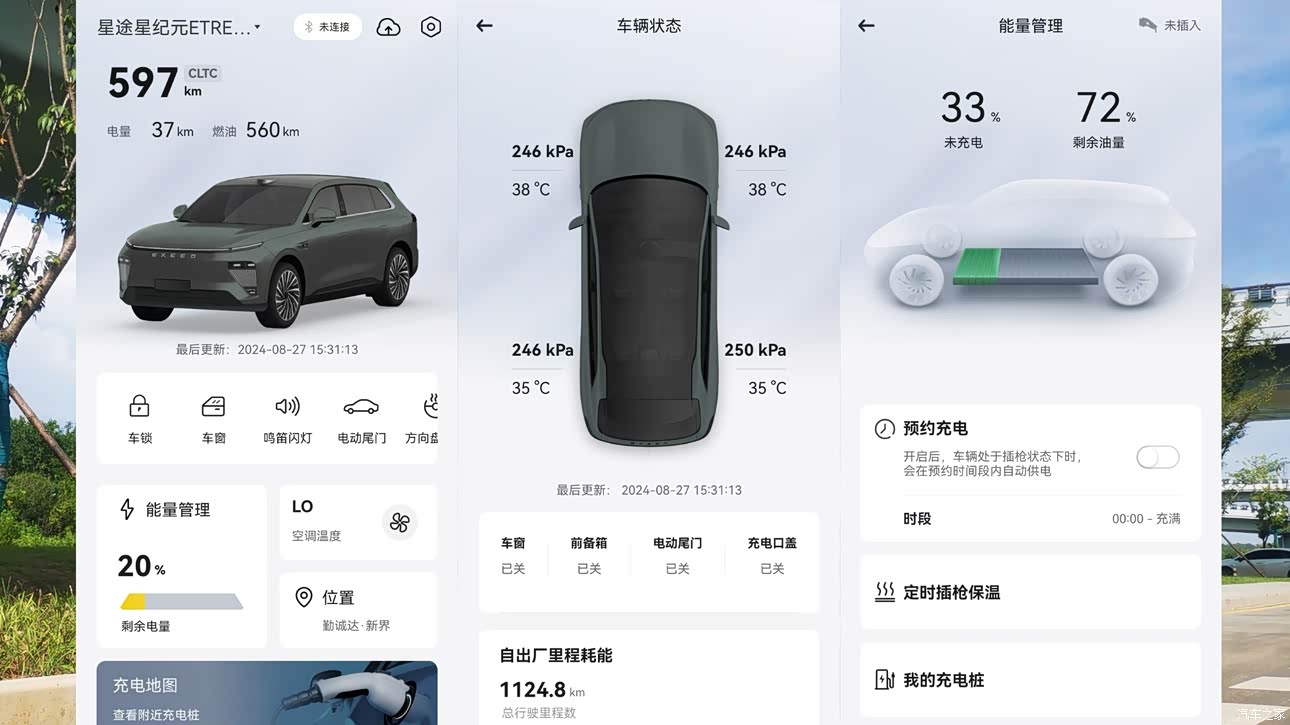This screenshot has height=725, width=1290.
Task: Tap the 未连接 Bluetooth connection pill
Action: tap(328, 27)
